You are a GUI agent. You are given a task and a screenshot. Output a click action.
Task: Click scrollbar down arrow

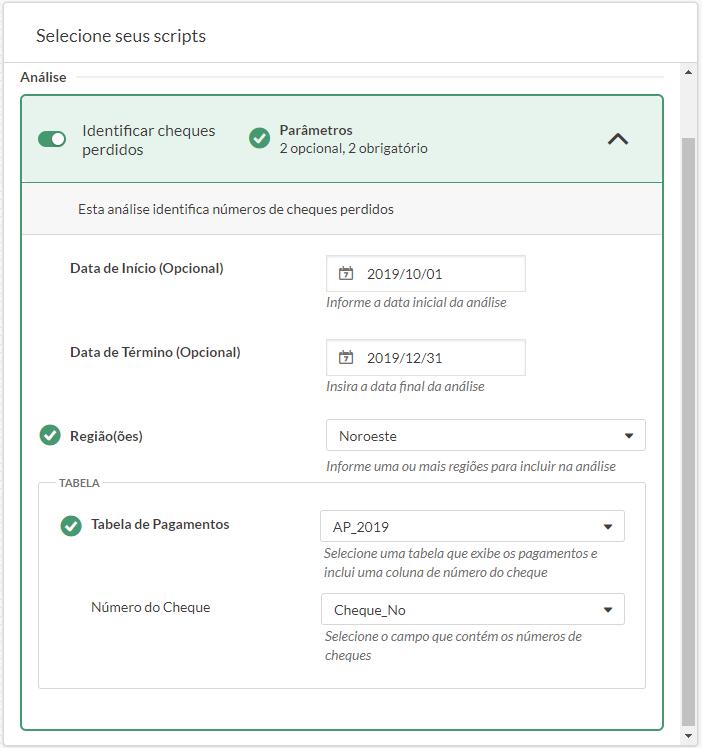[688, 737]
